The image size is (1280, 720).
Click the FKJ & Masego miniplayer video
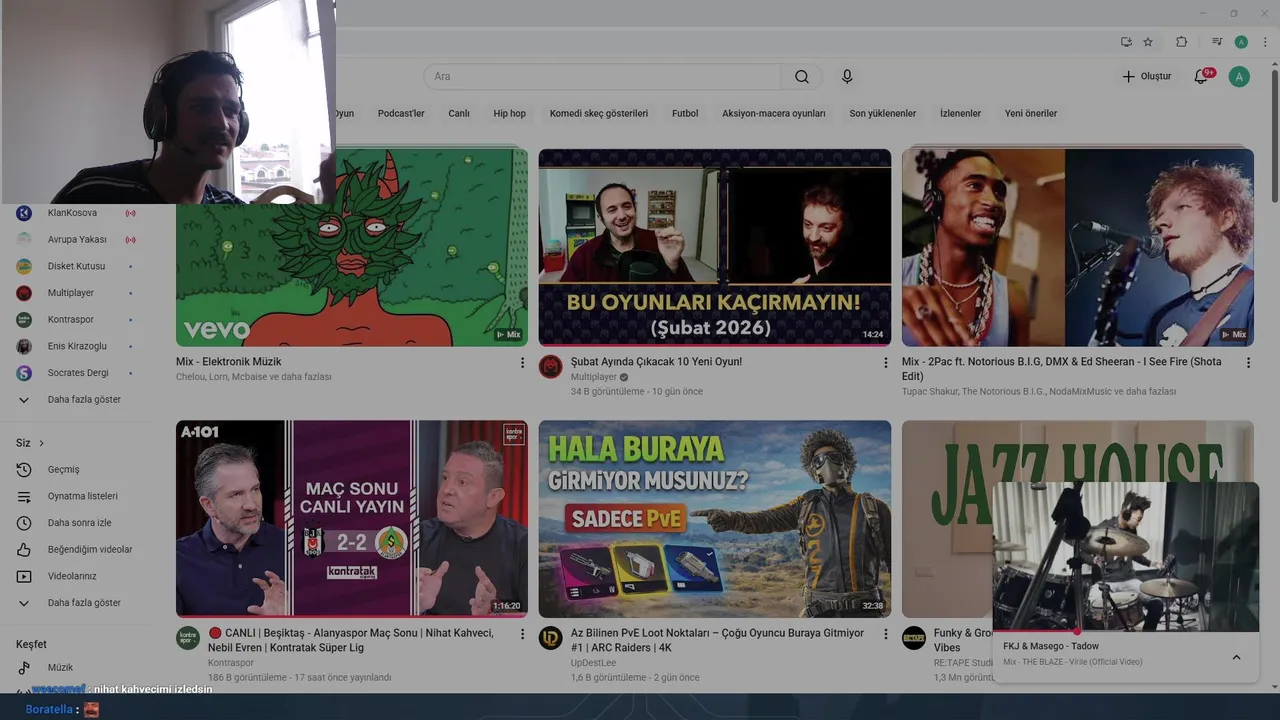[x=1126, y=556]
